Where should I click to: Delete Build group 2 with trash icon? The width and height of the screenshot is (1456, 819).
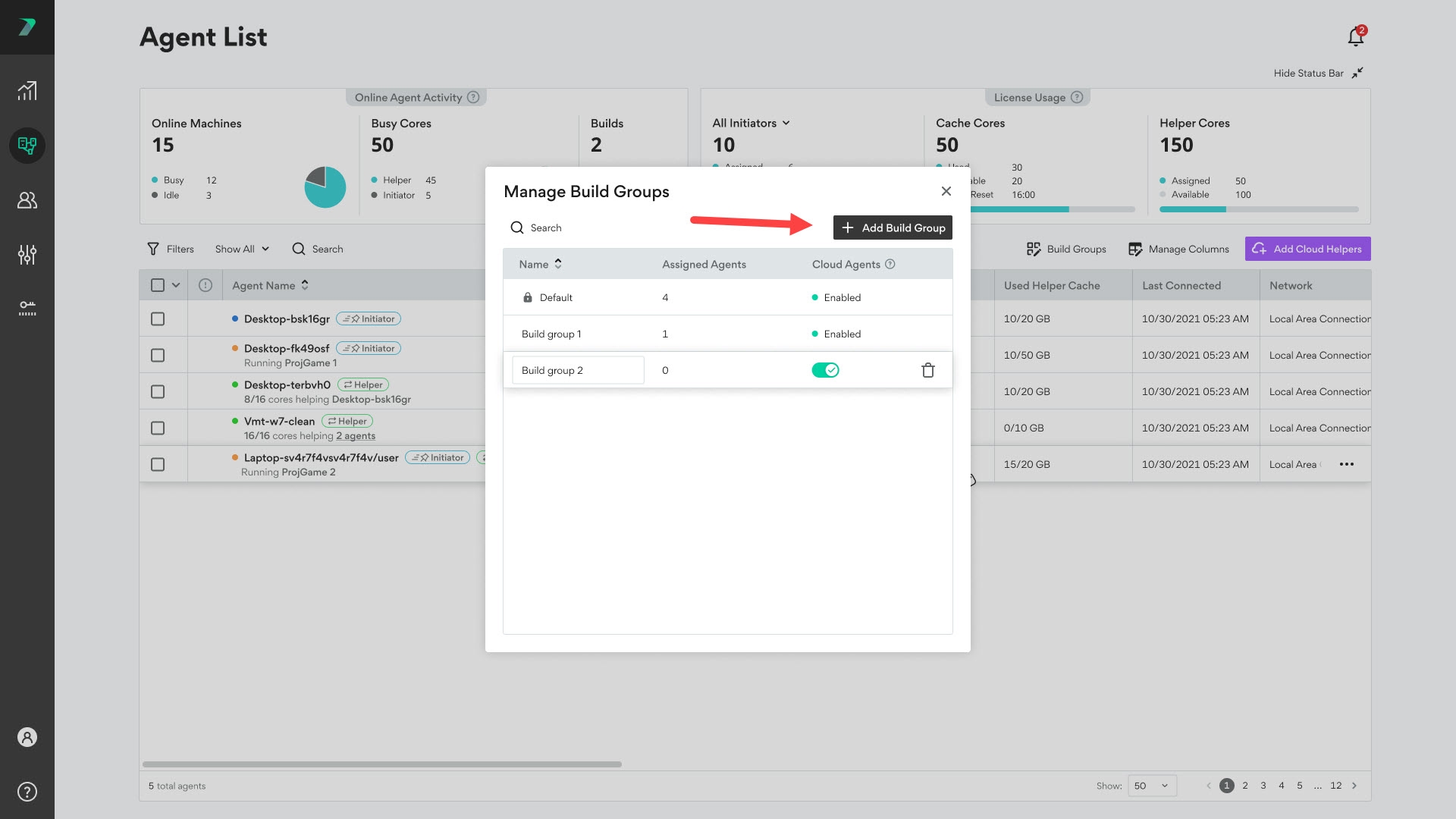927,370
